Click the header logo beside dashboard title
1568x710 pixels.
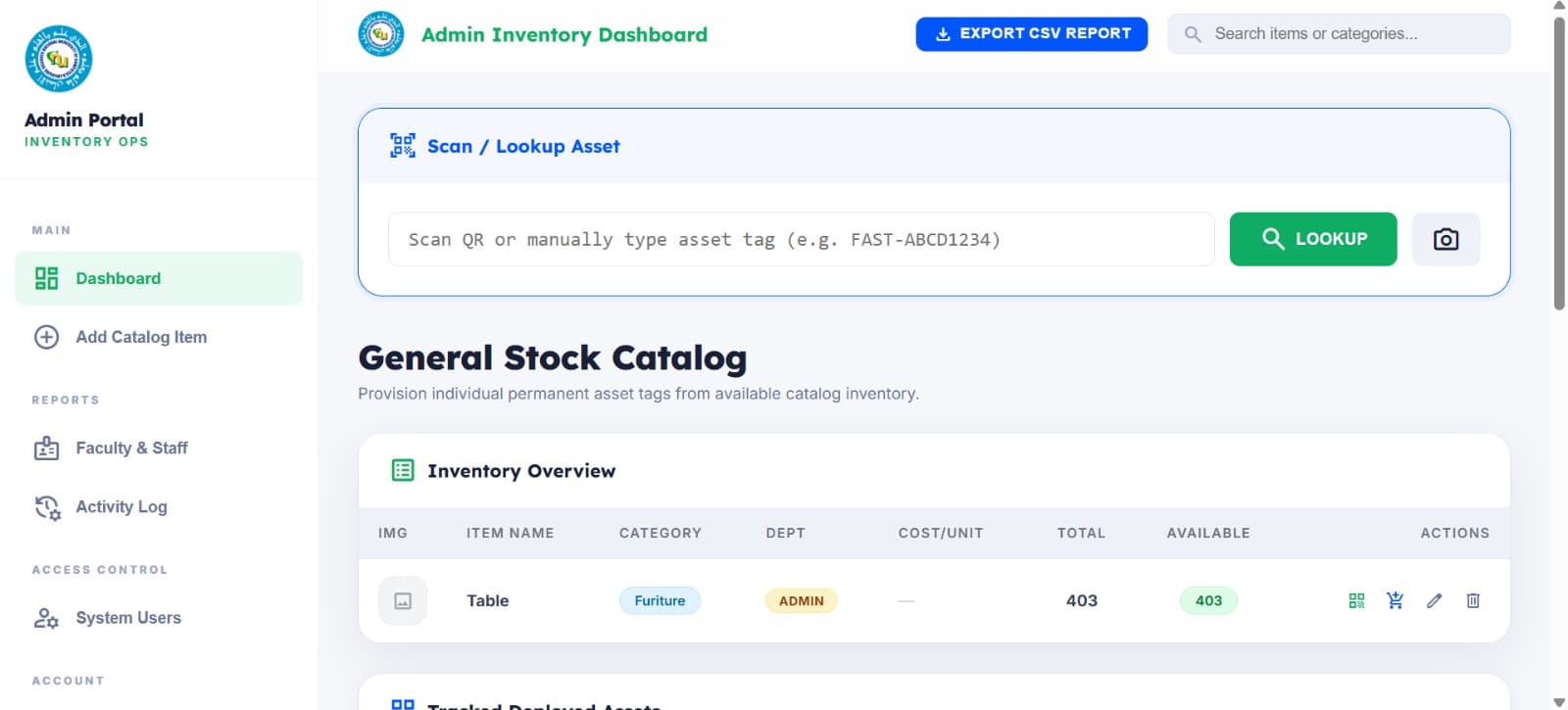tap(381, 34)
